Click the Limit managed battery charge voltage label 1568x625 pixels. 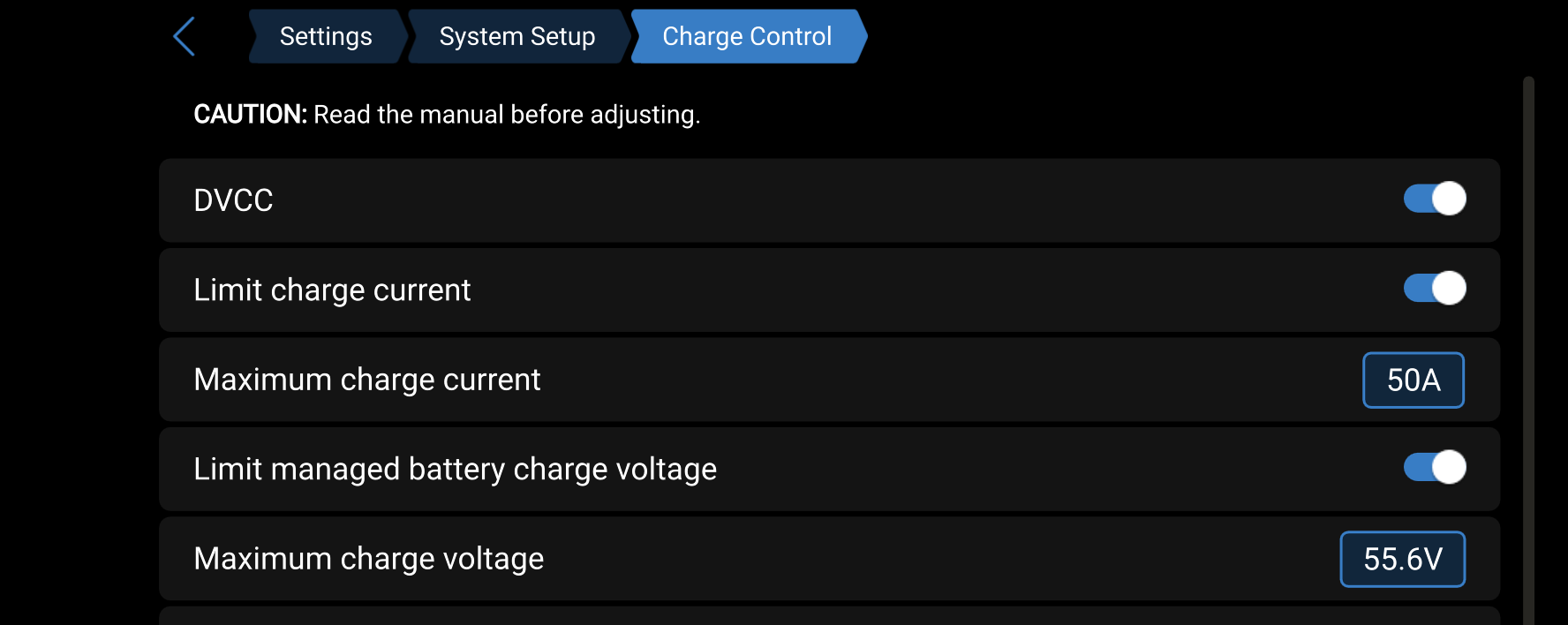point(455,470)
